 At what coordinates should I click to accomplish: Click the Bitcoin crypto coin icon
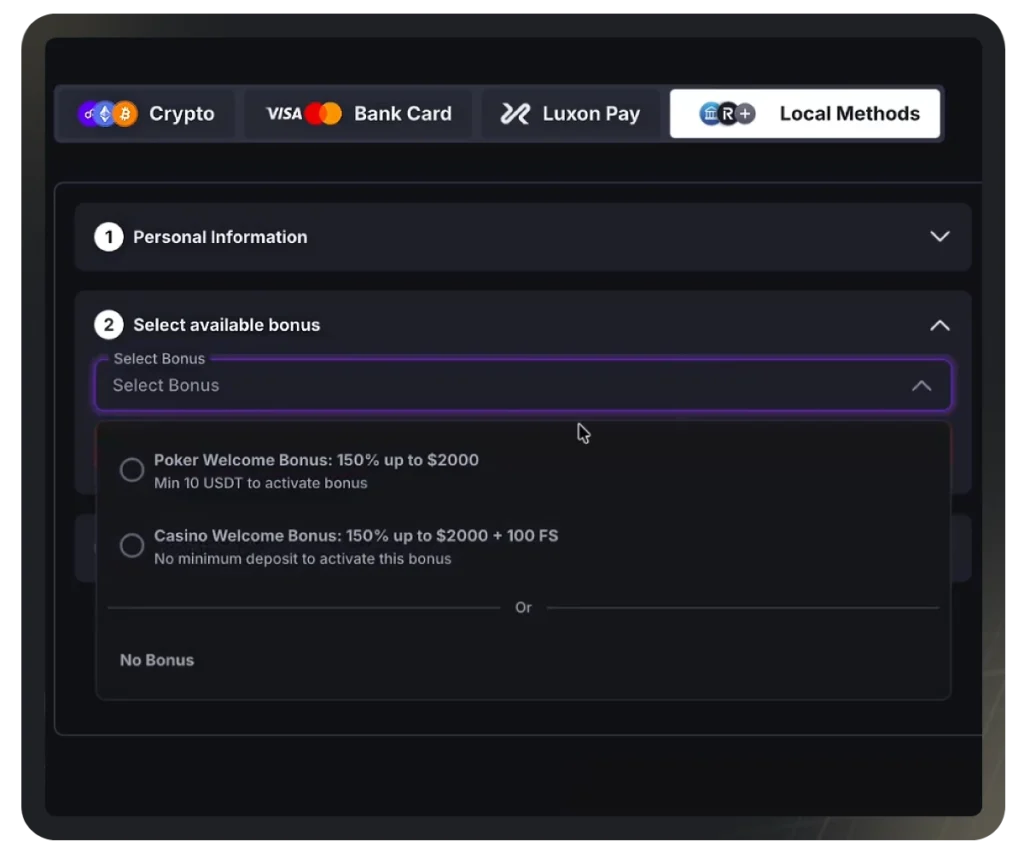pos(125,114)
